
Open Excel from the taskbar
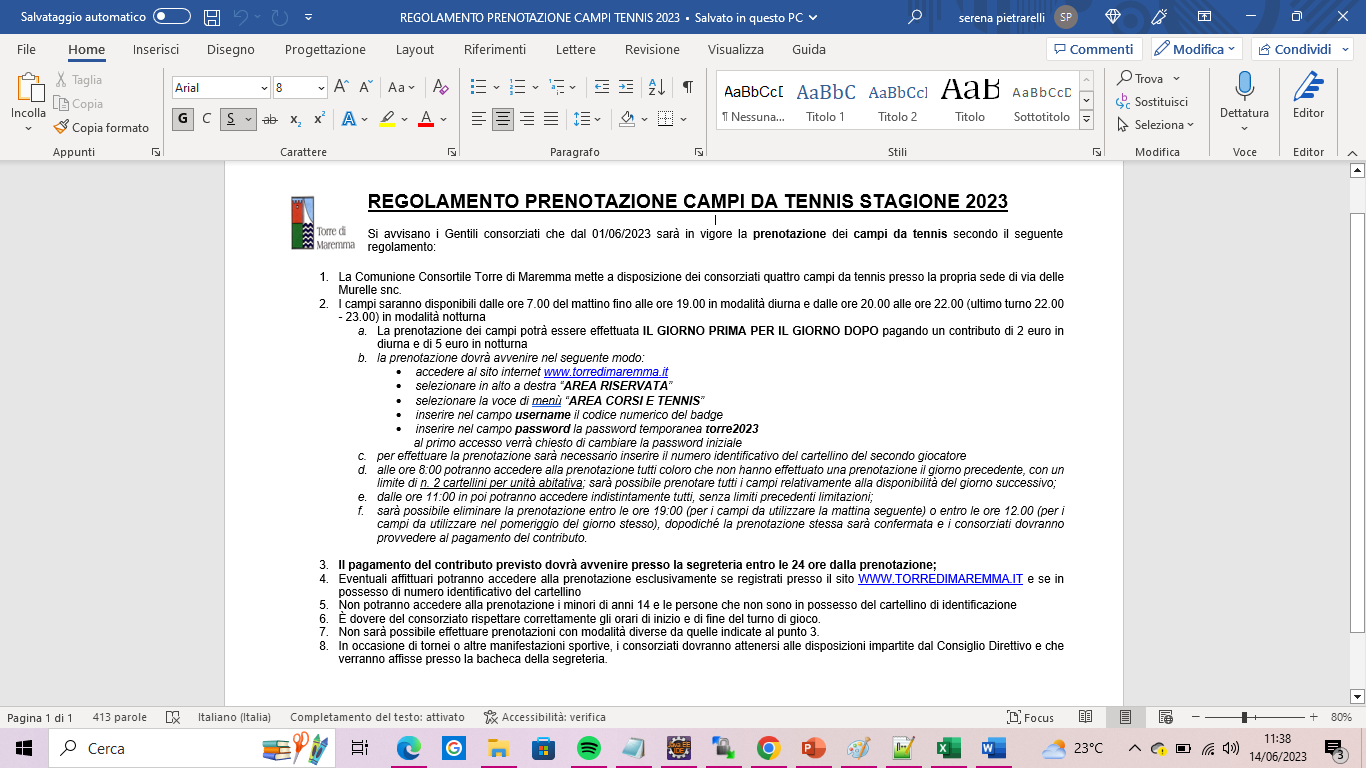[948, 748]
